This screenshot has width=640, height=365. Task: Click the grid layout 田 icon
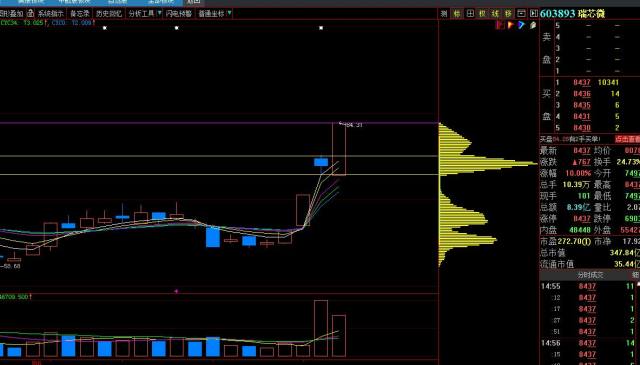[470, 13]
